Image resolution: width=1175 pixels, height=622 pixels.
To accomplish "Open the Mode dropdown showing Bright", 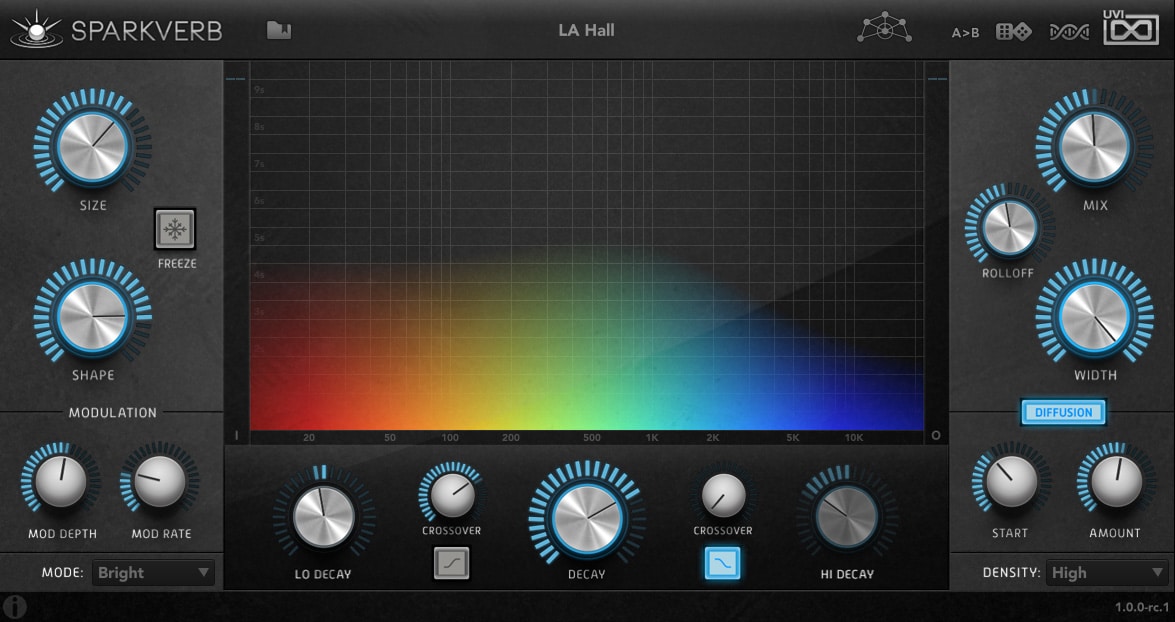I will click(154, 573).
